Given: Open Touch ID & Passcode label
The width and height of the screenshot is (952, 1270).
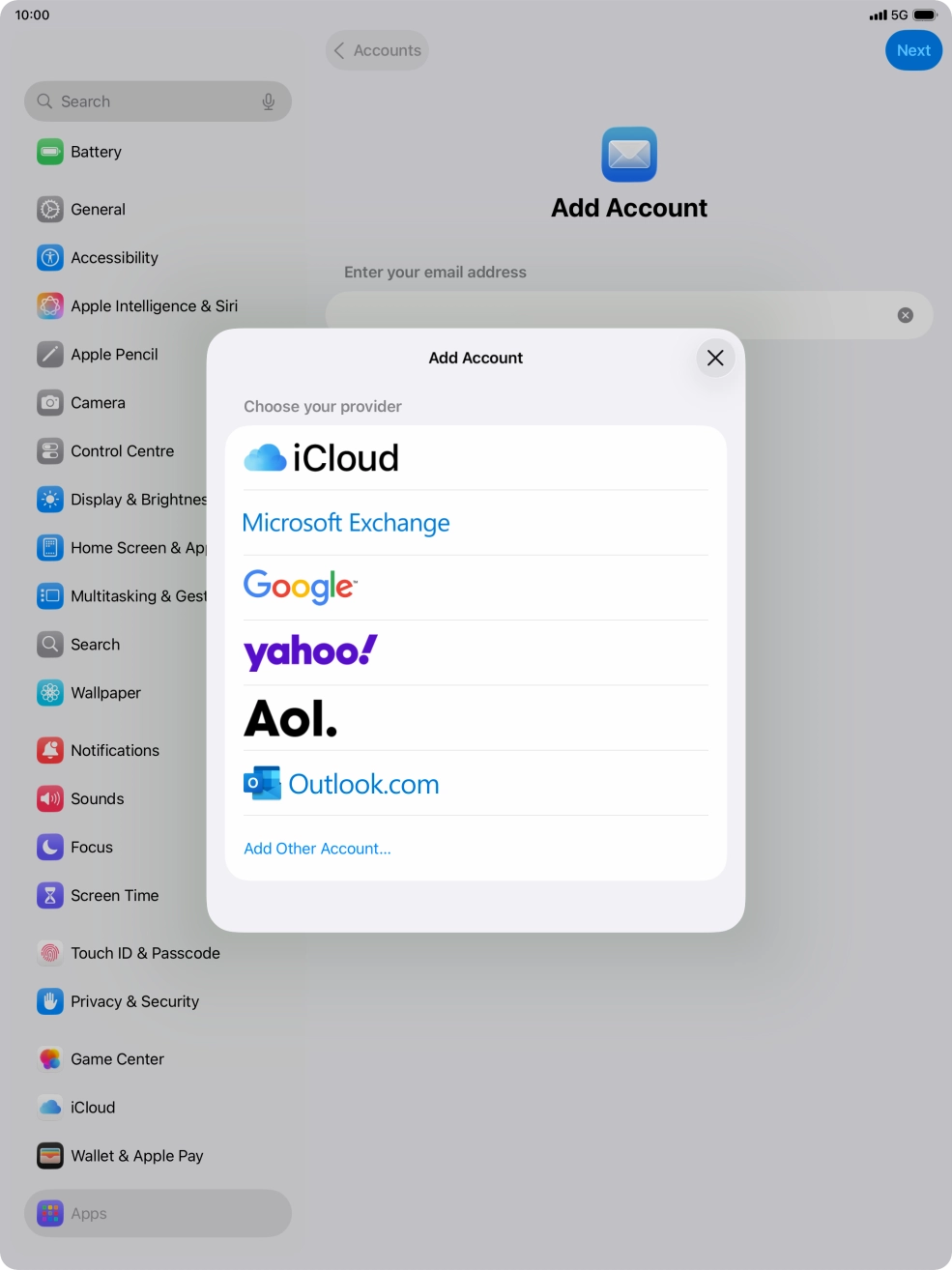Looking at the screenshot, I should 145,953.
